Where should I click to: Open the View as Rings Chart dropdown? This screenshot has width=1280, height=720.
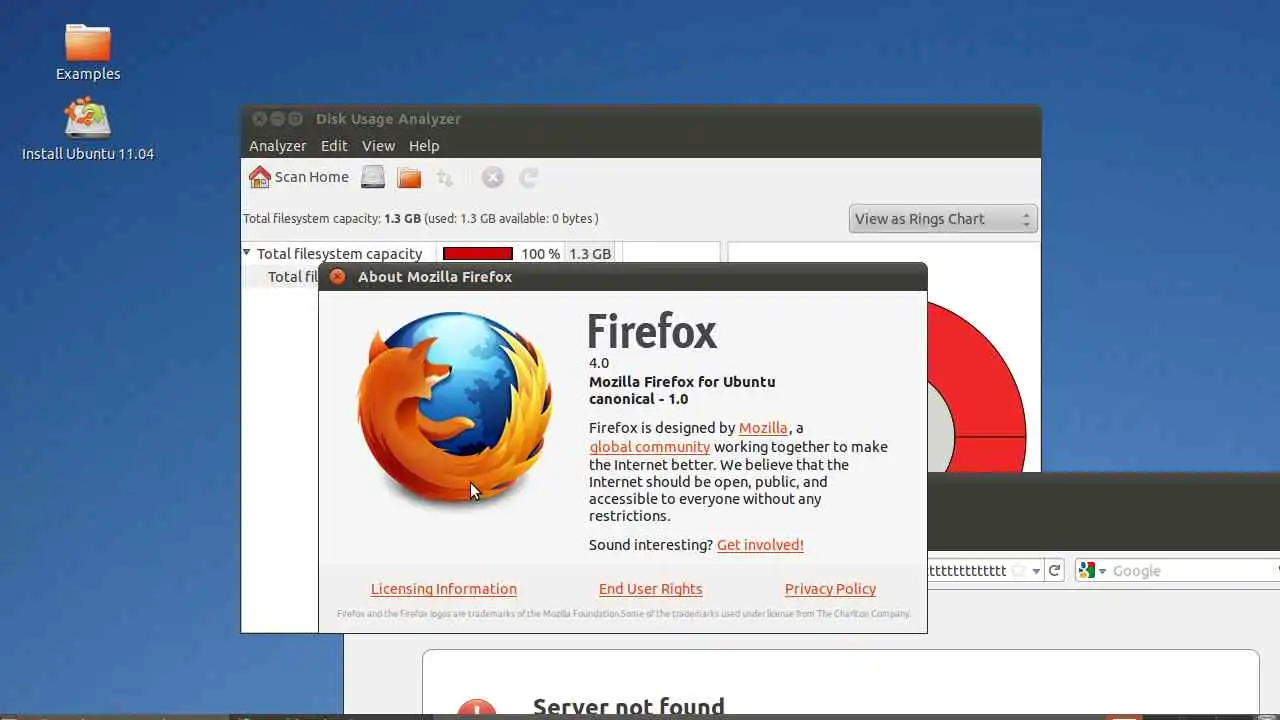click(943, 219)
